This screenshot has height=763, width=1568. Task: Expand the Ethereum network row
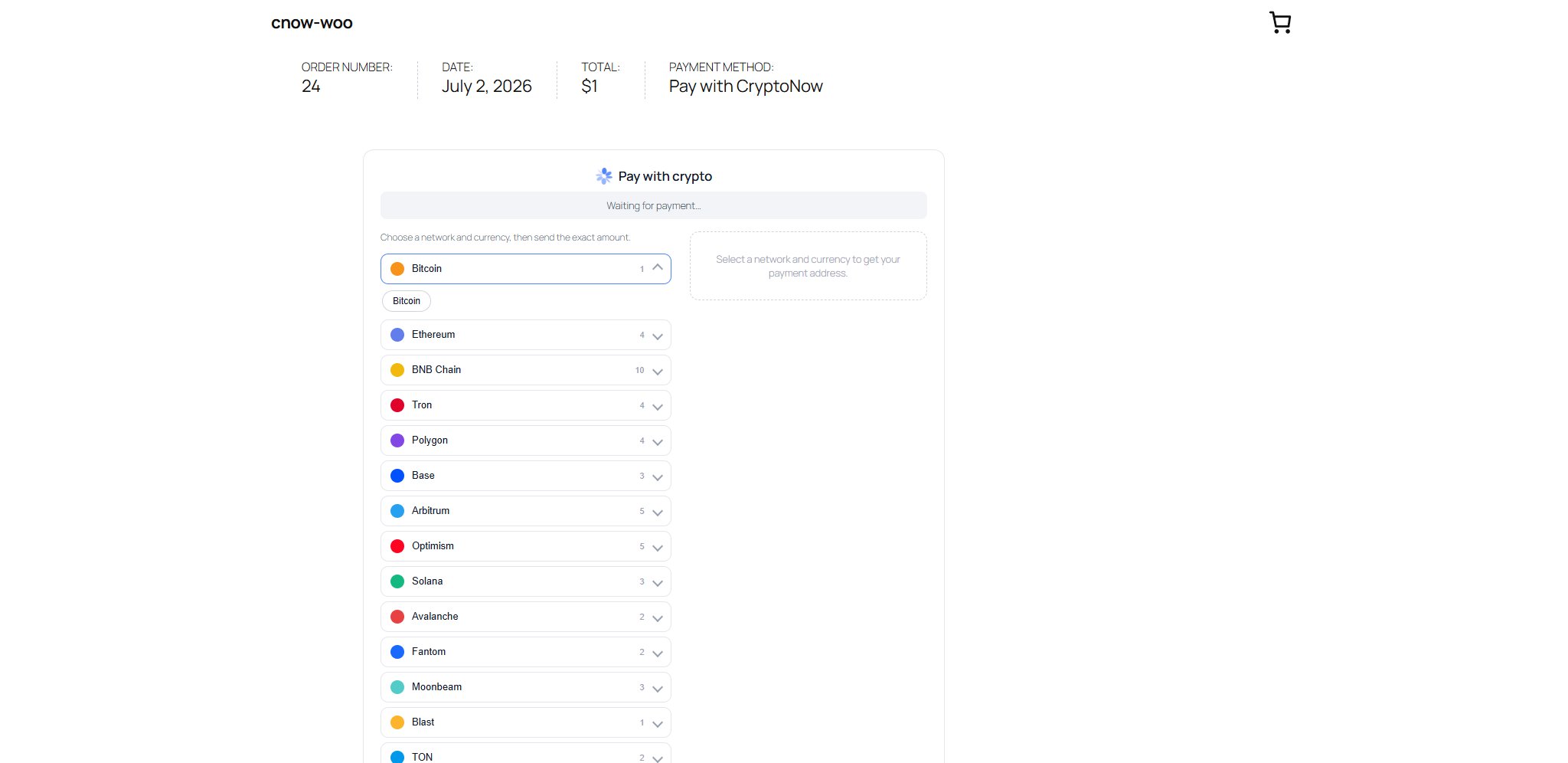(526, 335)
